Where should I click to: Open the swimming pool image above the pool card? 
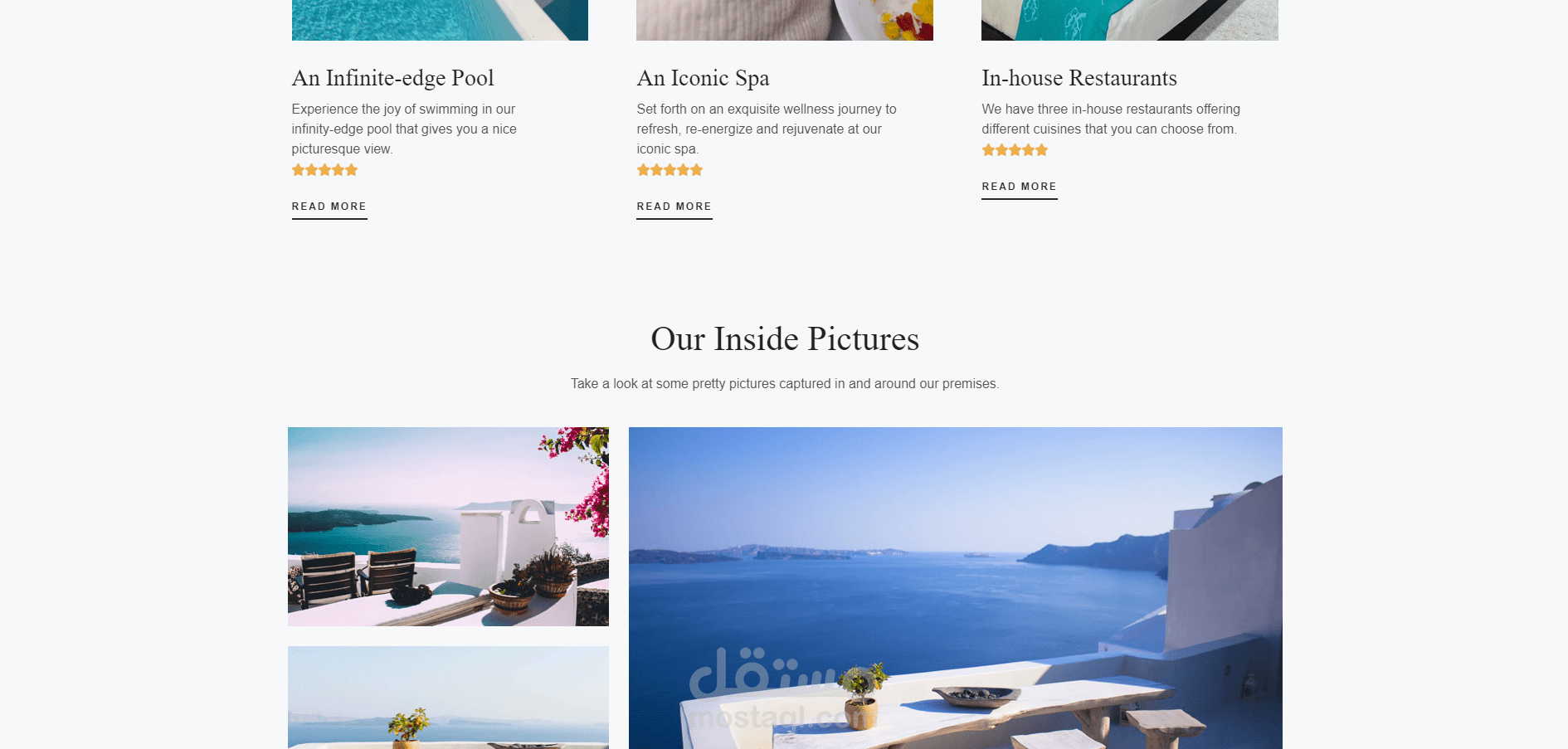(x=440, y=20)
